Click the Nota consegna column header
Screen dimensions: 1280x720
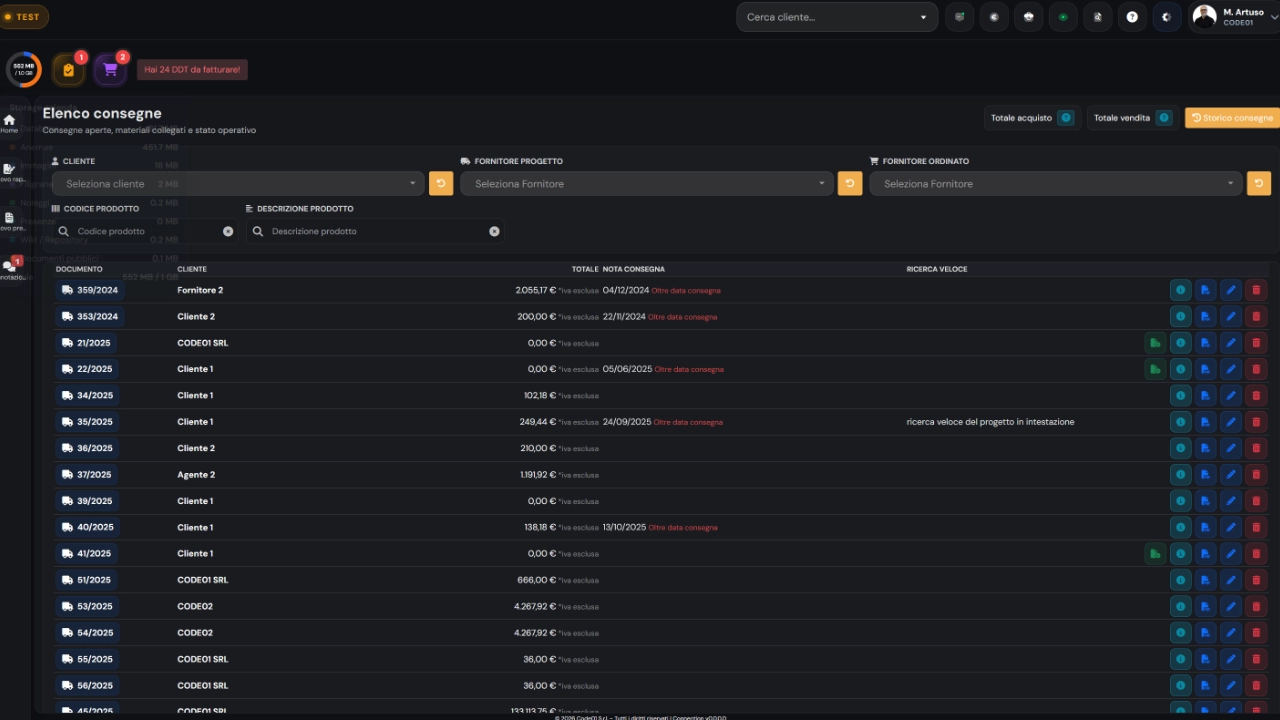click(x=634, y=269)
